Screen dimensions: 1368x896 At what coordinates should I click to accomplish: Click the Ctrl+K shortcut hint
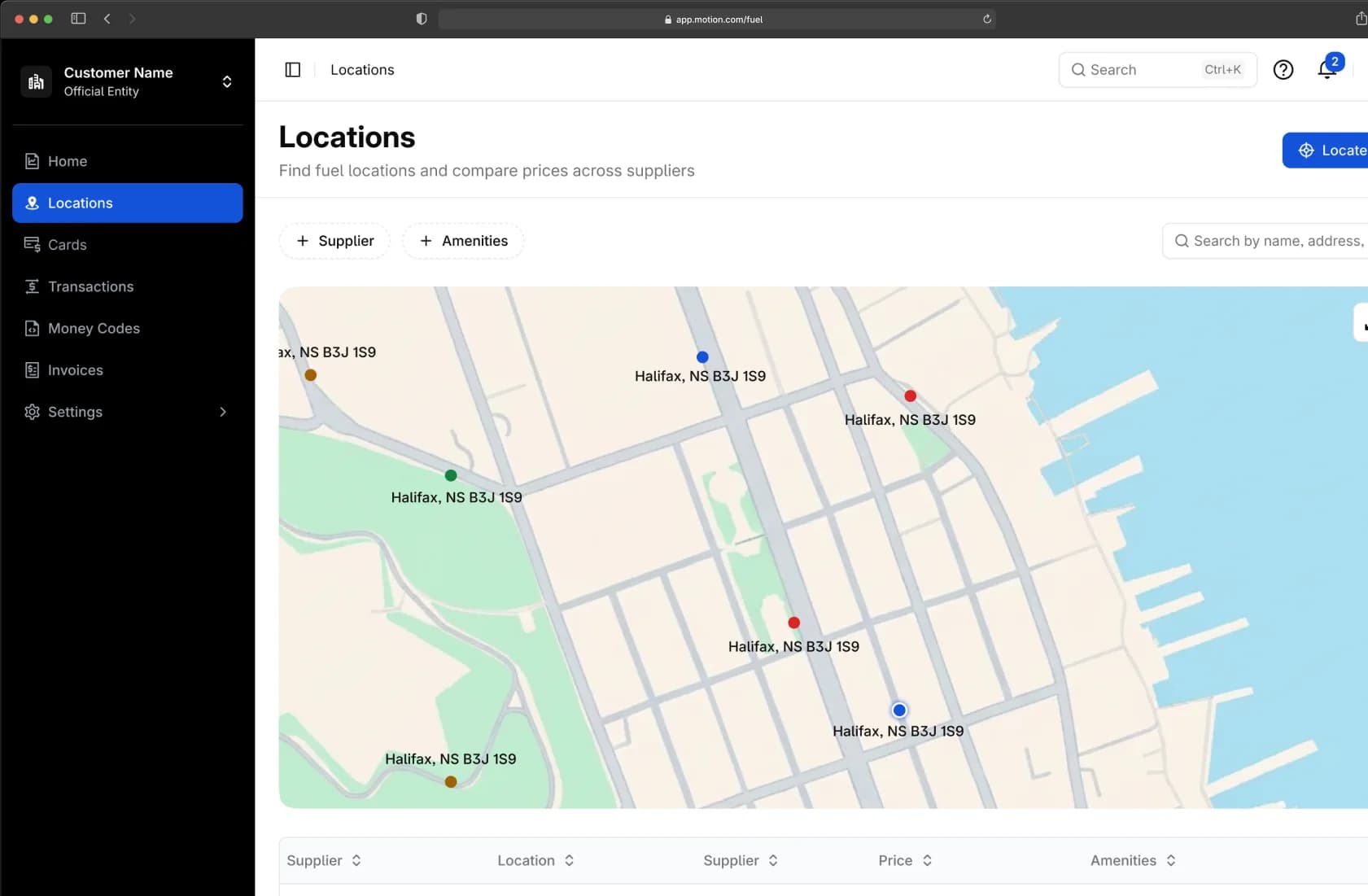[1222, 70]
